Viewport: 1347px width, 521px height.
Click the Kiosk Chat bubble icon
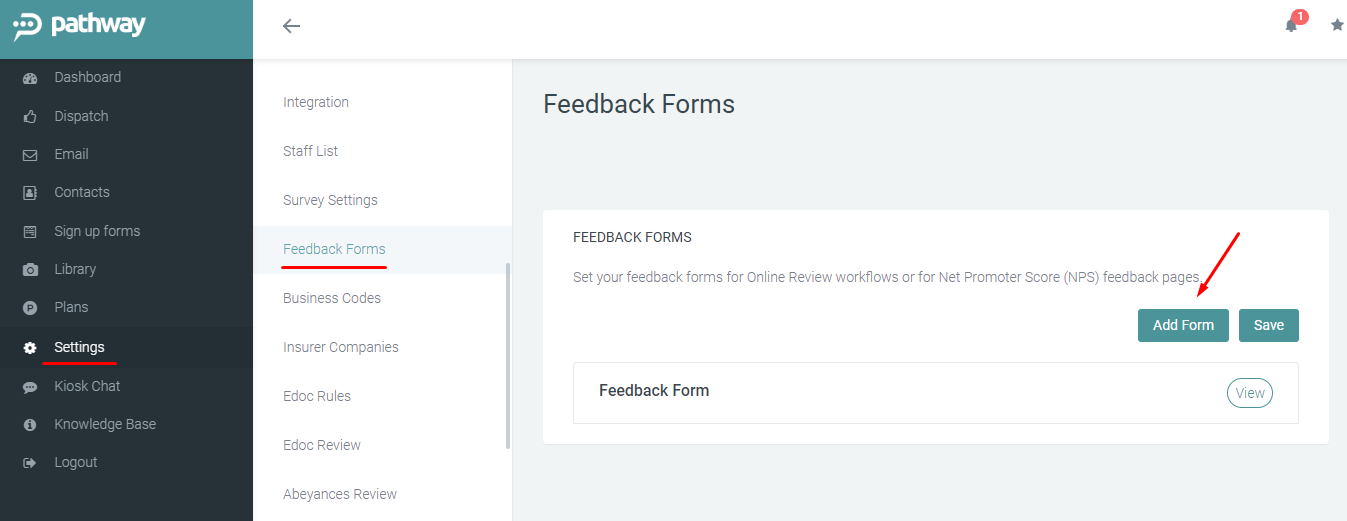point(30,387)
